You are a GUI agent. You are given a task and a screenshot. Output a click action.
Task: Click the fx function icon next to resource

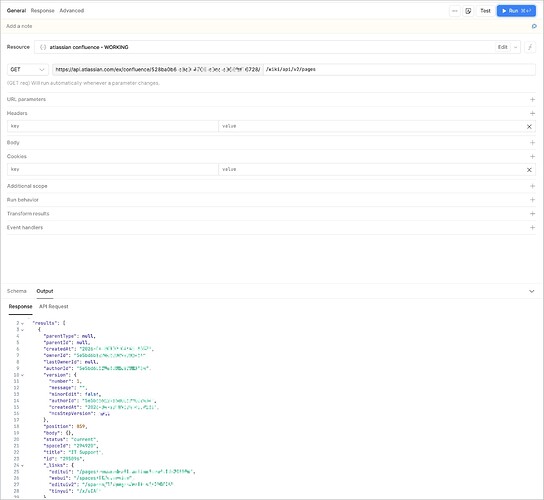coord(530,47)
